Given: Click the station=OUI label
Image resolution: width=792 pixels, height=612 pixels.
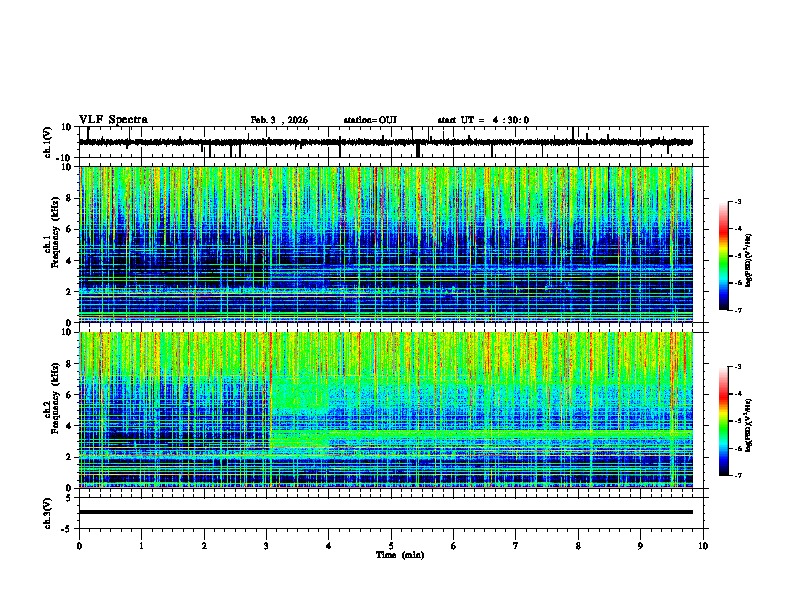Looking at the screenshot, I should tap(370, 120).
